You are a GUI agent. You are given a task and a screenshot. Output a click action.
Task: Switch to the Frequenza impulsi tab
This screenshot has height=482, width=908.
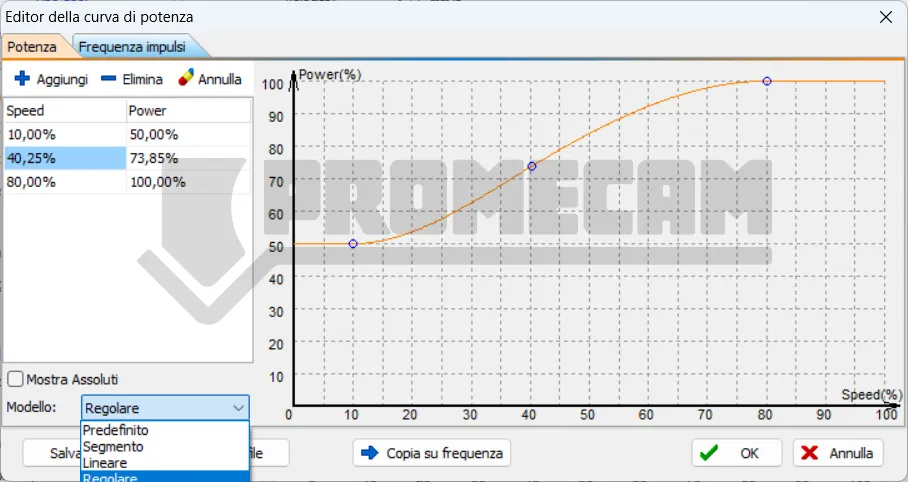click(x=139, y=47)
